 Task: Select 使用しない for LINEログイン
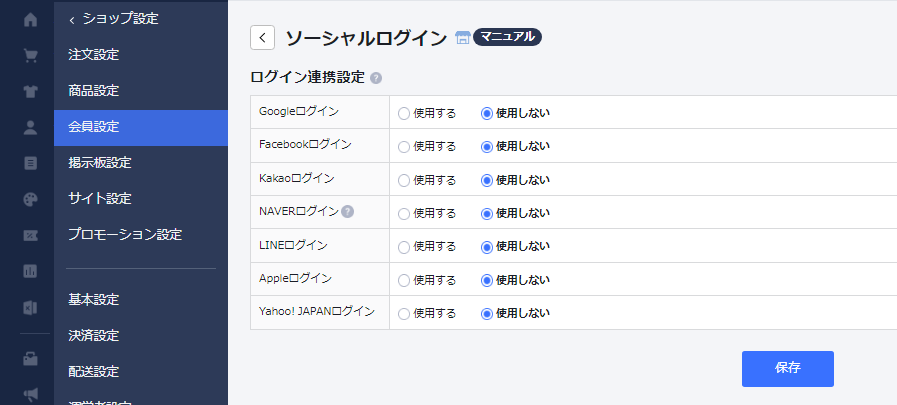(487, 247)
